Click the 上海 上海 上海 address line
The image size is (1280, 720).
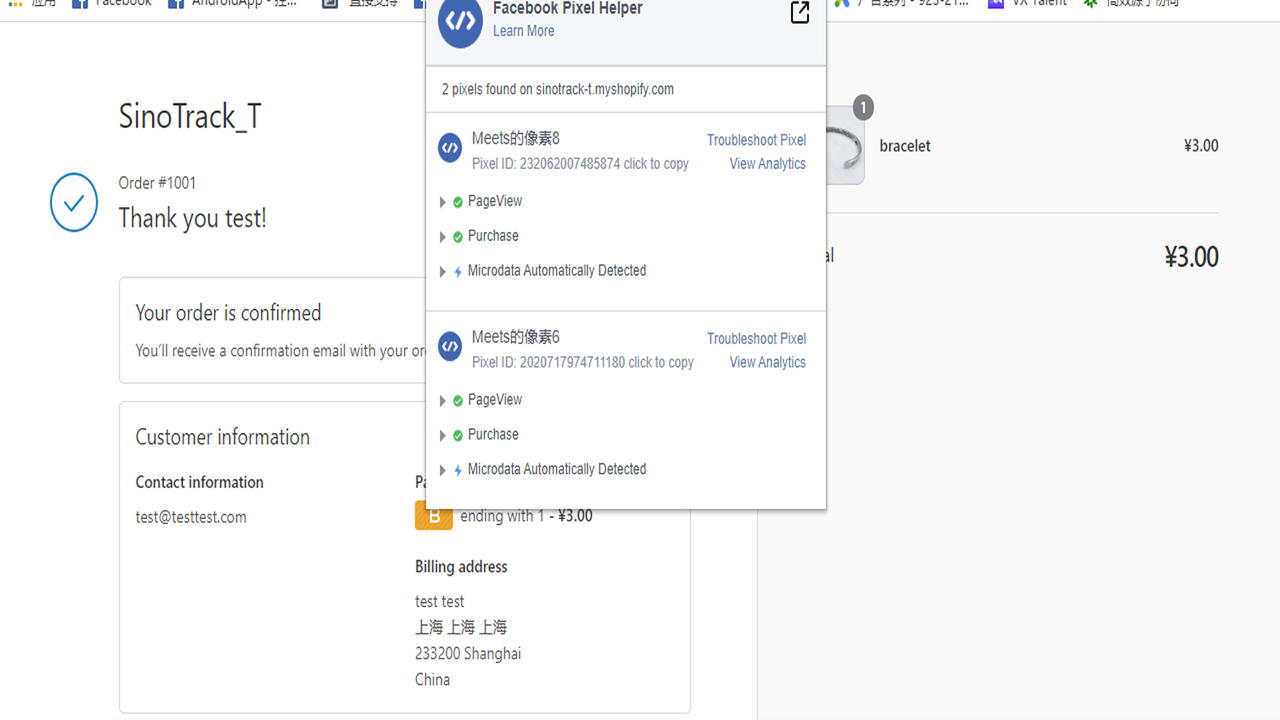click(461, 628)
